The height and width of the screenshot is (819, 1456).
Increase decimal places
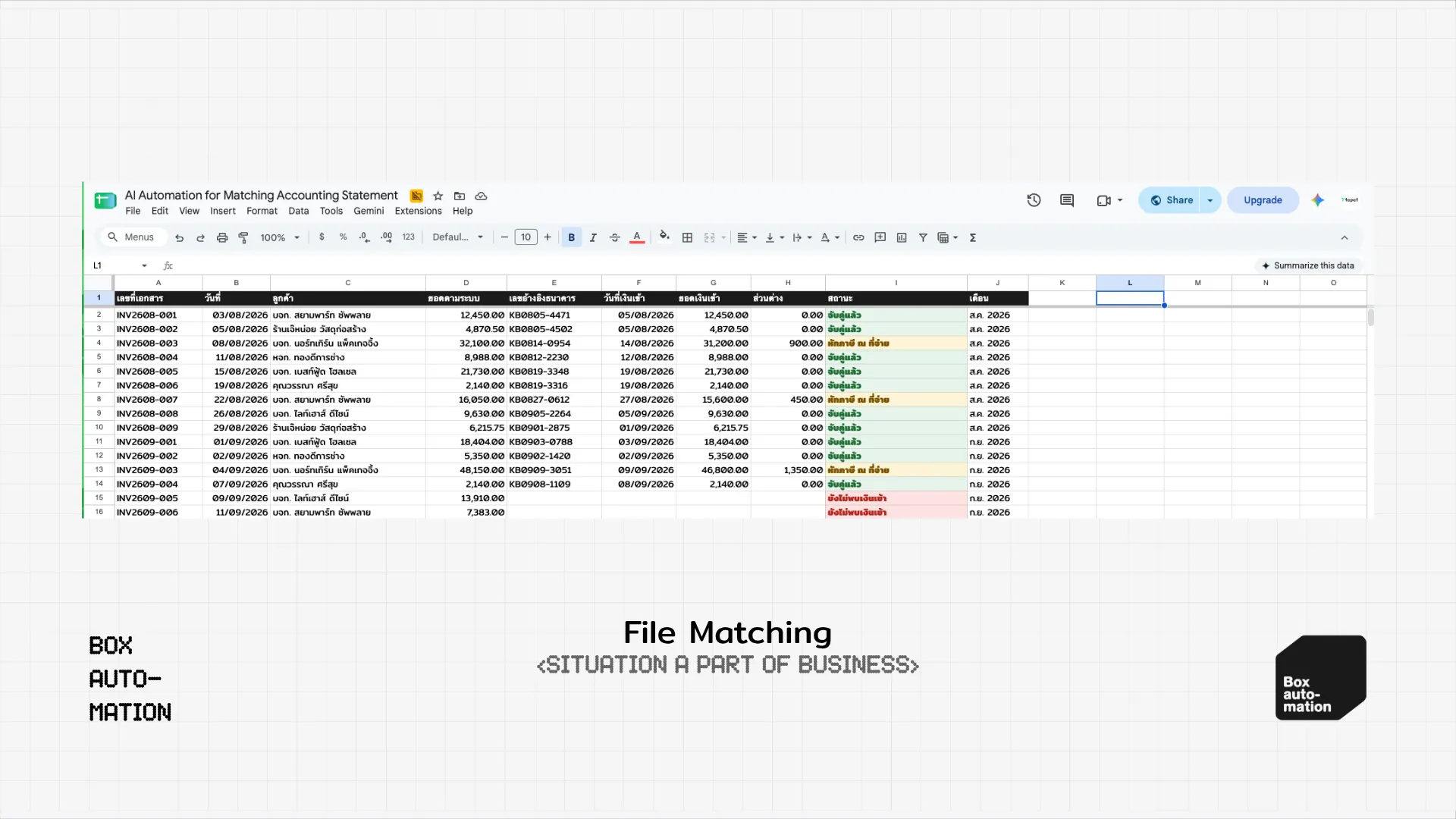pos(386,237)
